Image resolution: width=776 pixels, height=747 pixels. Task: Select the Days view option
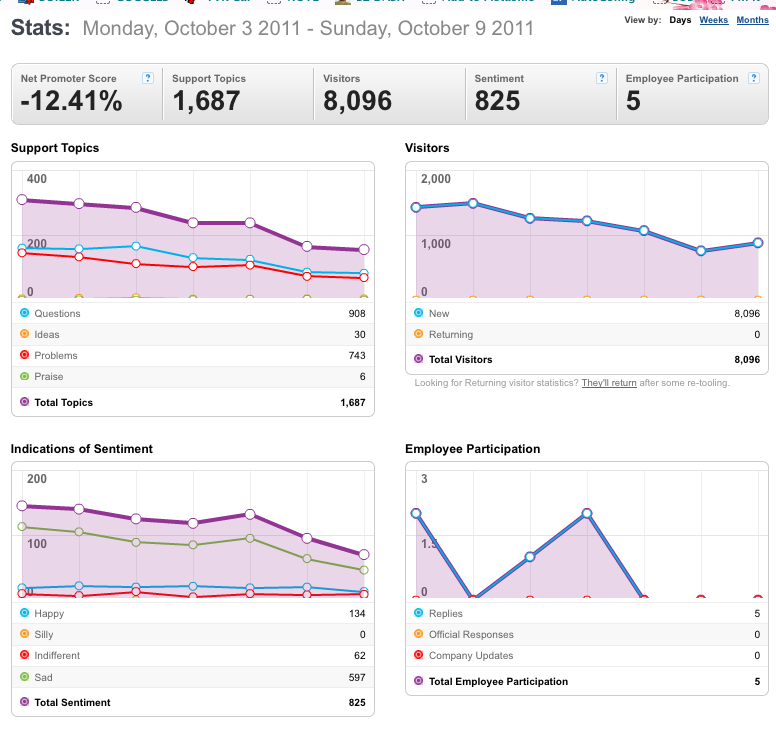coord(680,20)
